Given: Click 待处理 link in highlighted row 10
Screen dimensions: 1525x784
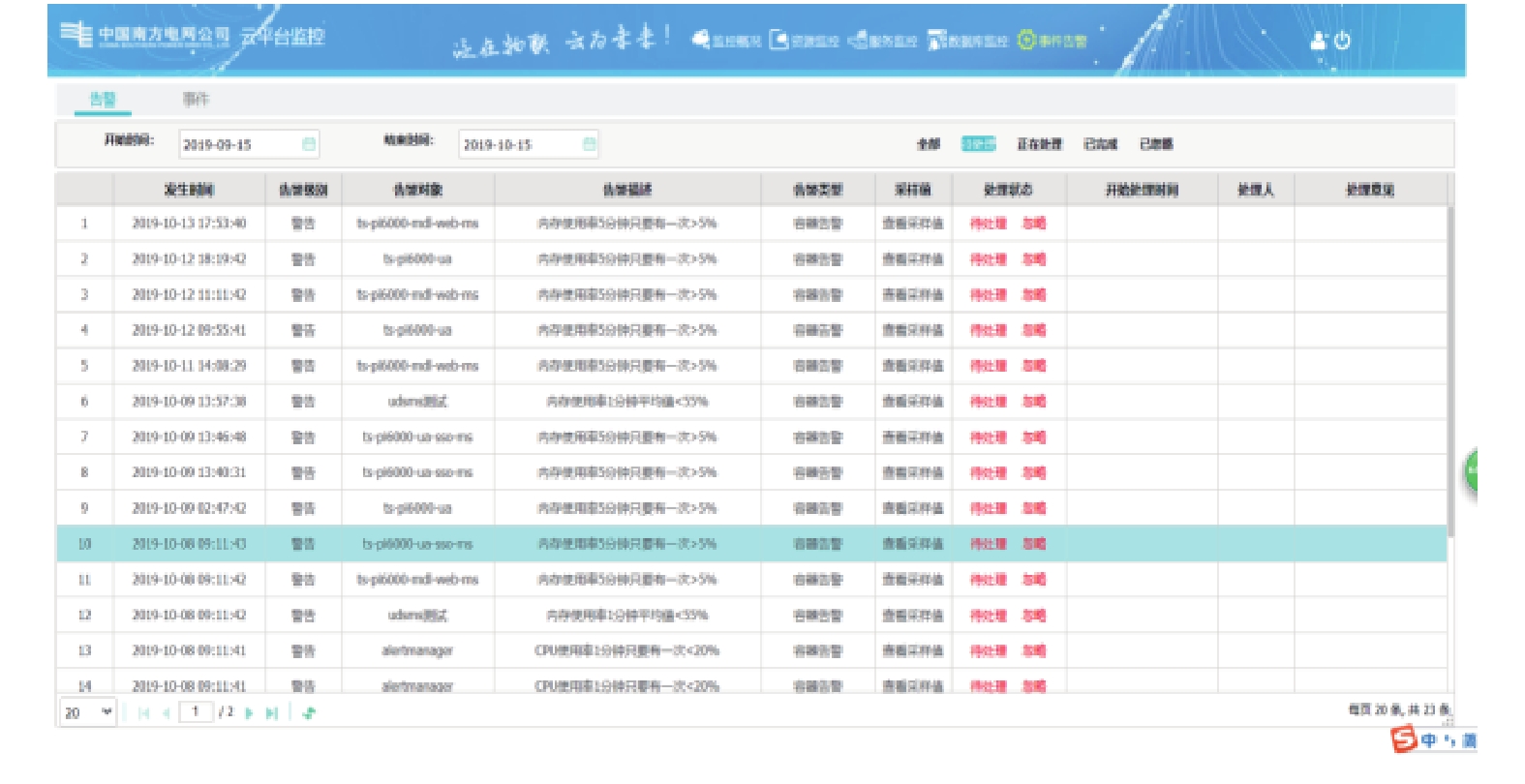Looking at the screenshot, I should click(989, 544).
